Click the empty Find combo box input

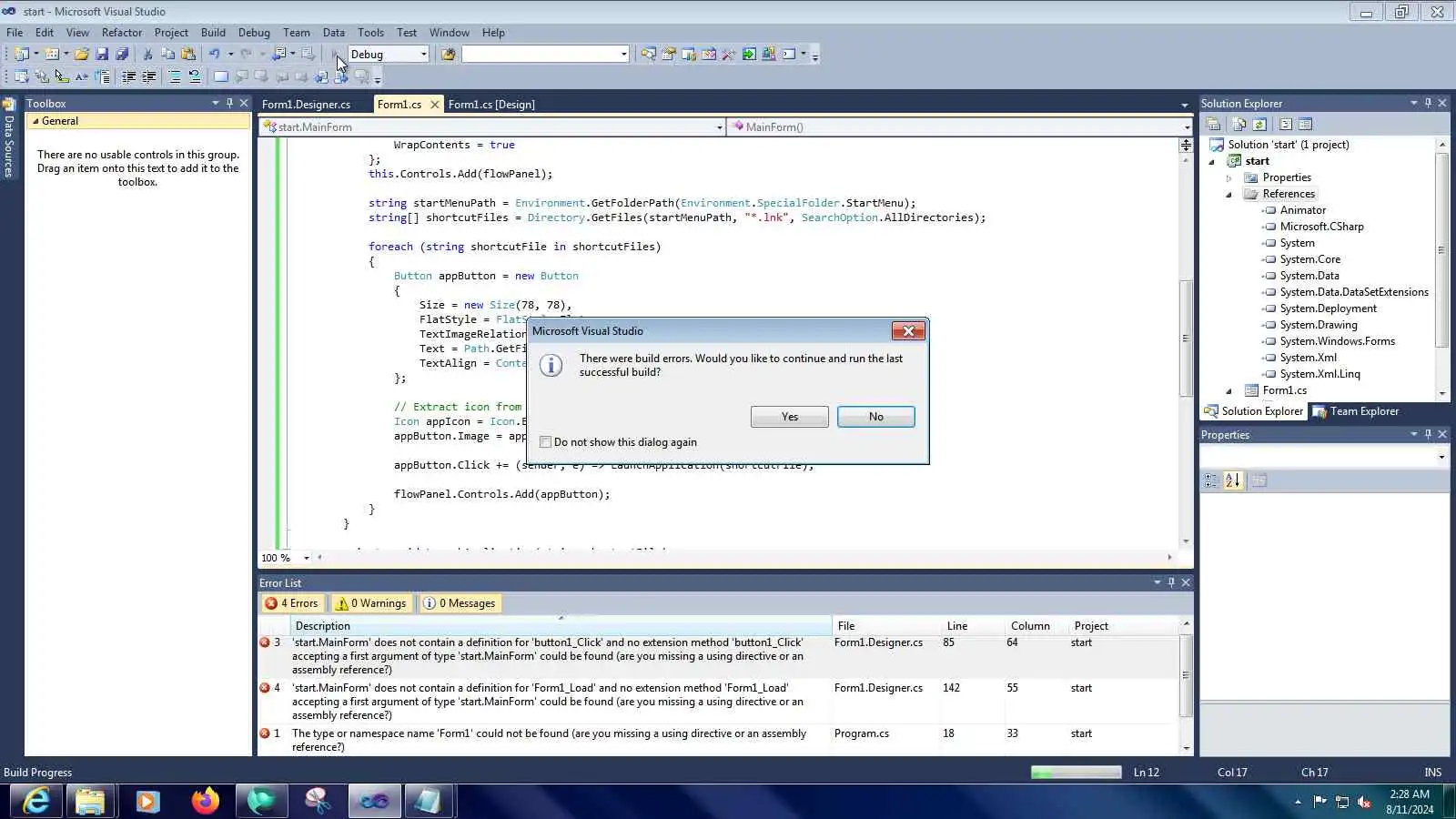tap(541, 55)
